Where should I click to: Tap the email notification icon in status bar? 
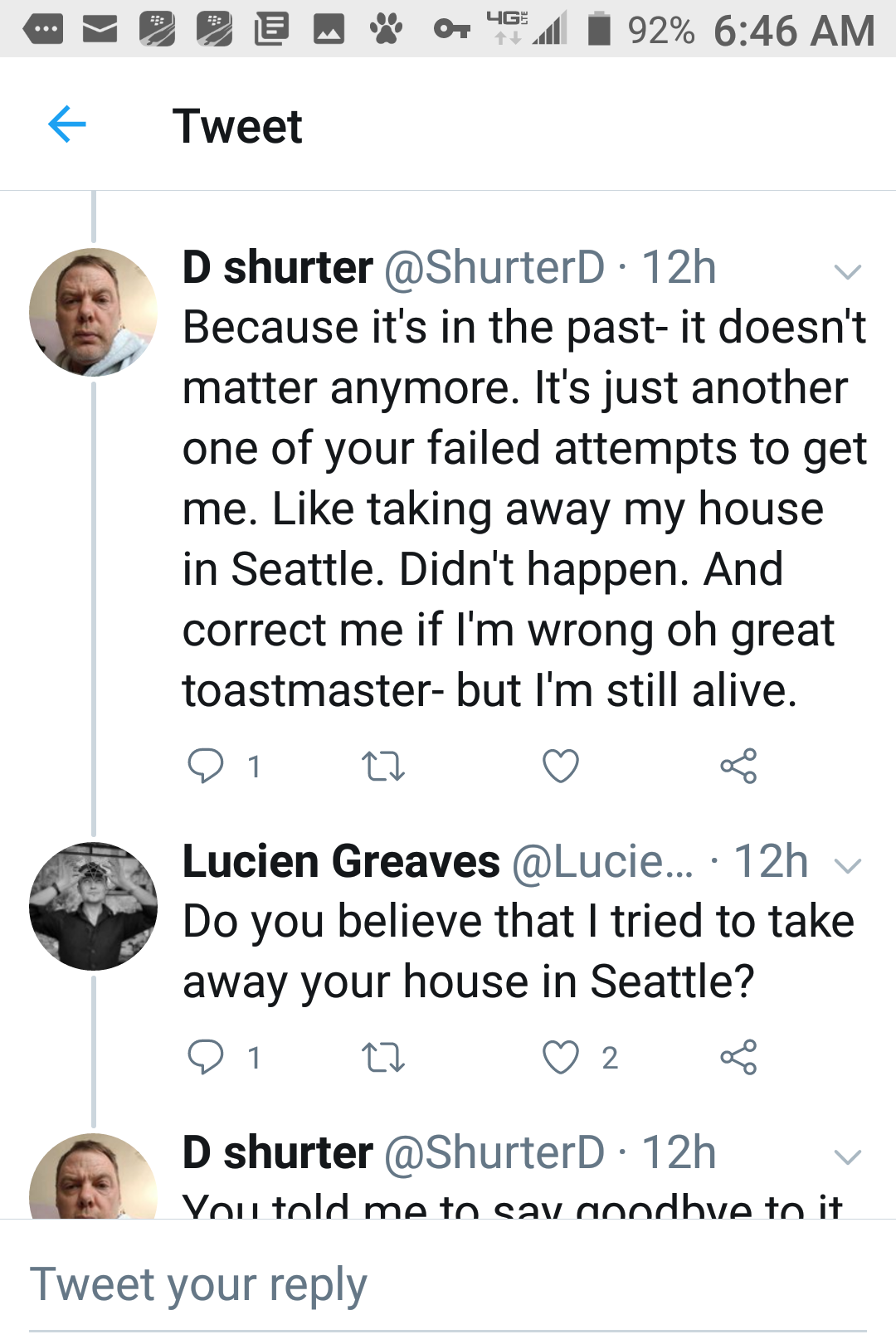click(x=100, y=31)
